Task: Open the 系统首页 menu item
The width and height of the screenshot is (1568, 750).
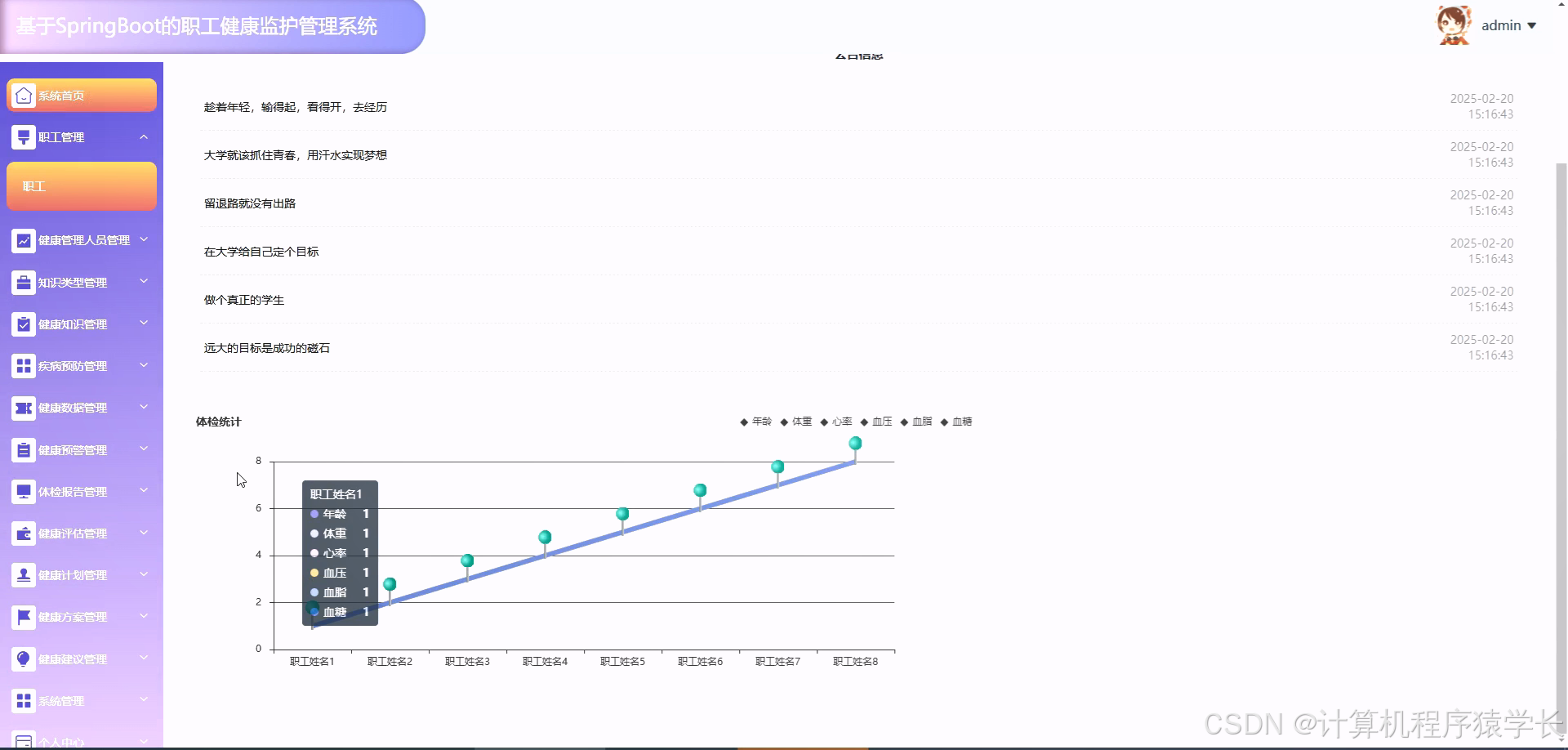Action: click(82, 96)
